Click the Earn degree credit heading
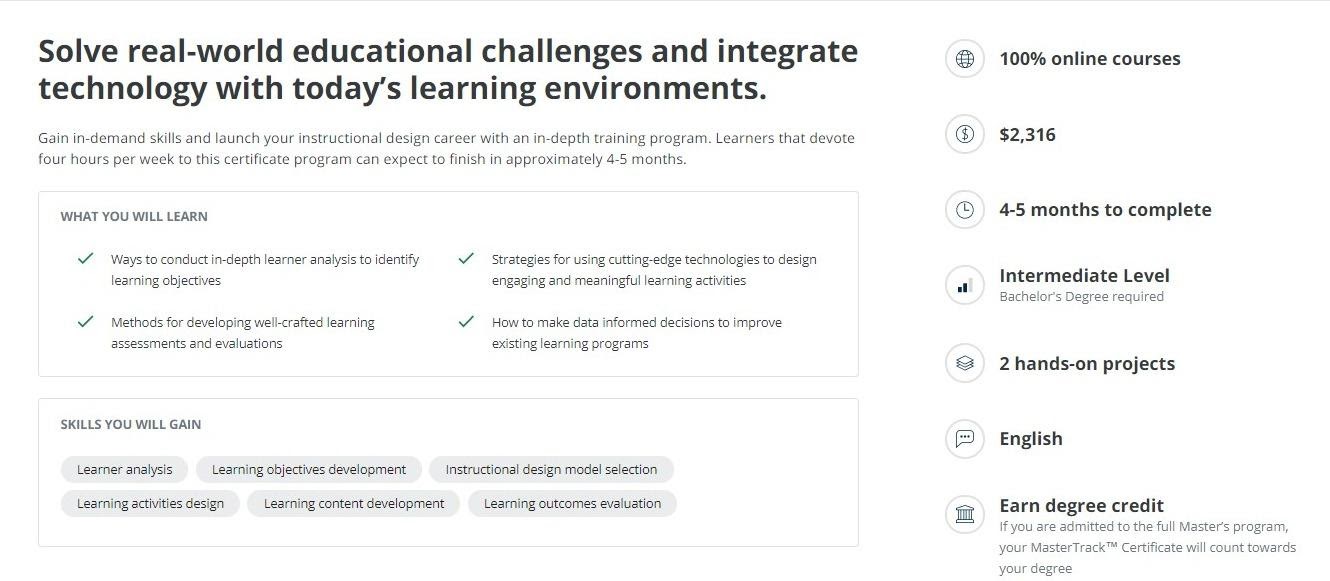 click(1081, 506)
